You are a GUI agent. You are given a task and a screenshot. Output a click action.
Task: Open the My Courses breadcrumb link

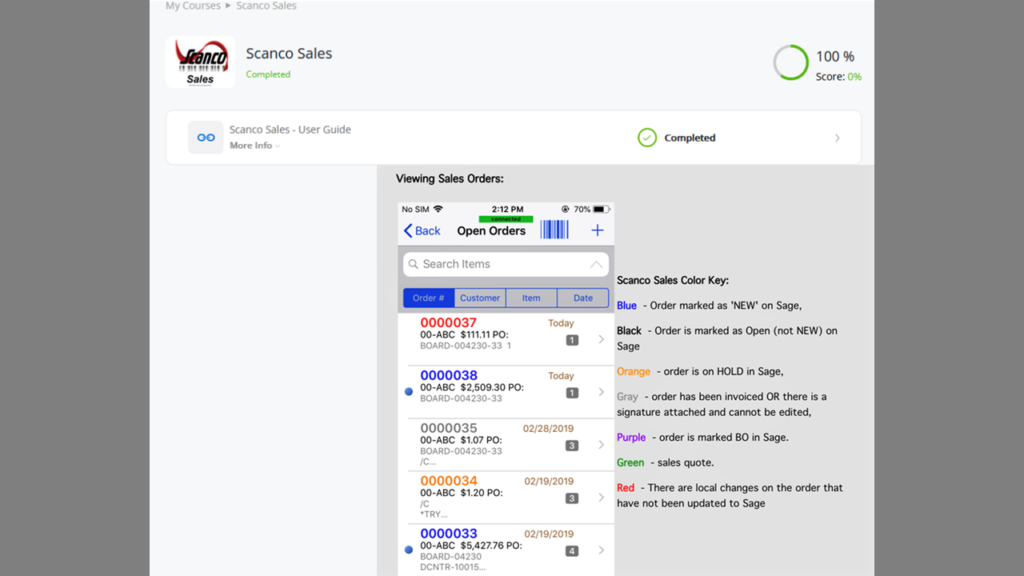coord(191,6)
